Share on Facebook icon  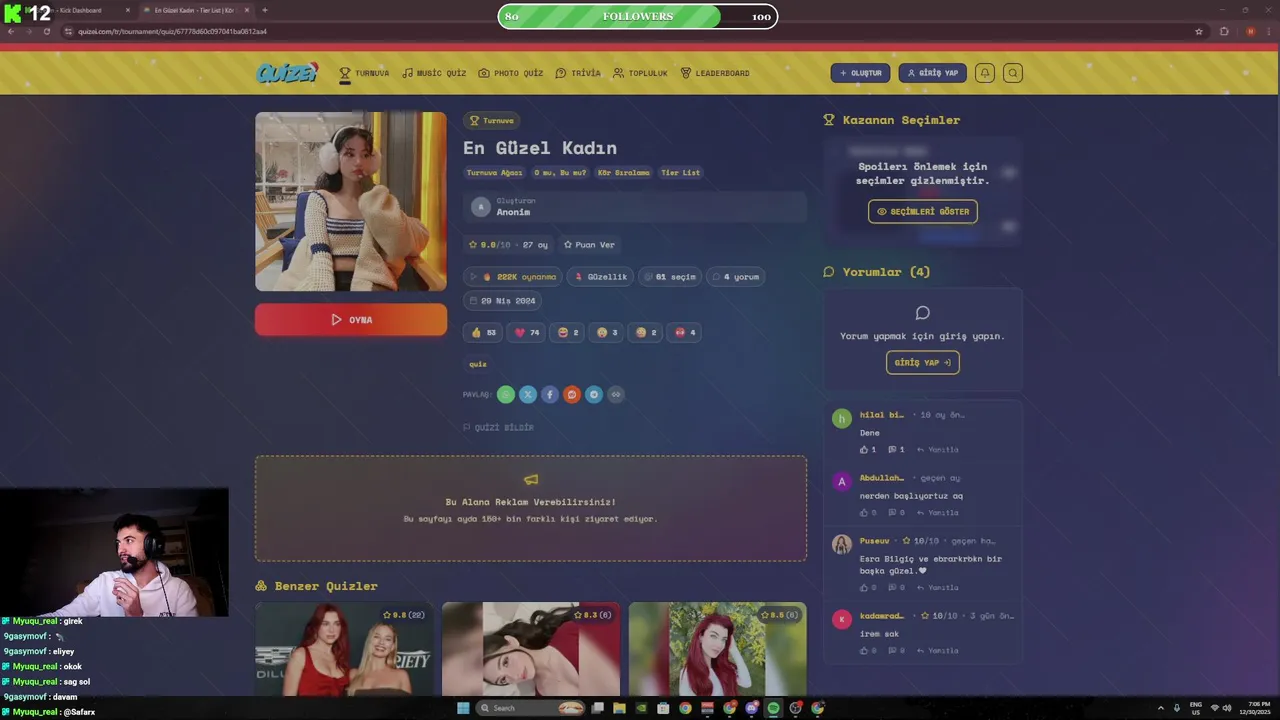click(550, 395)
